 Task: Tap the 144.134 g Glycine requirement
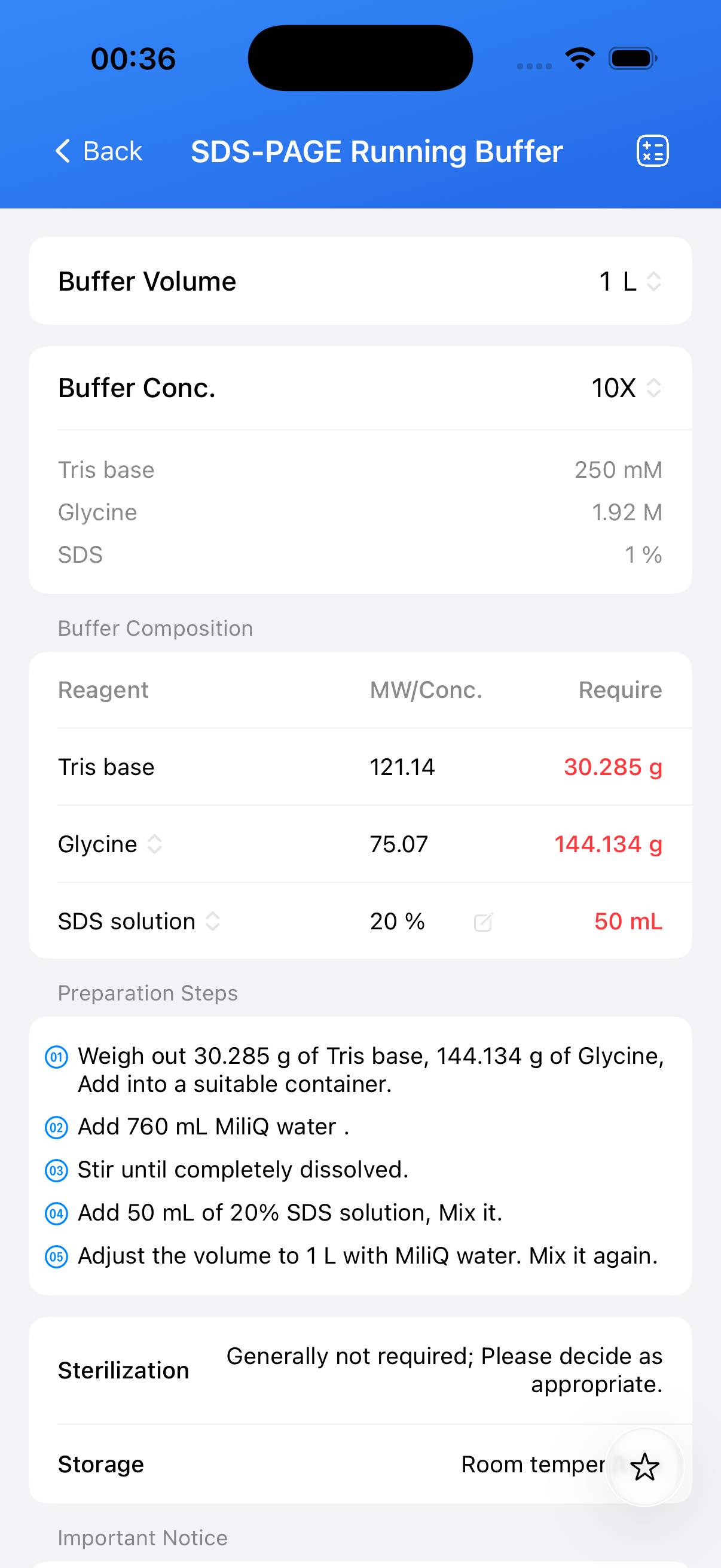pos(608,844)
